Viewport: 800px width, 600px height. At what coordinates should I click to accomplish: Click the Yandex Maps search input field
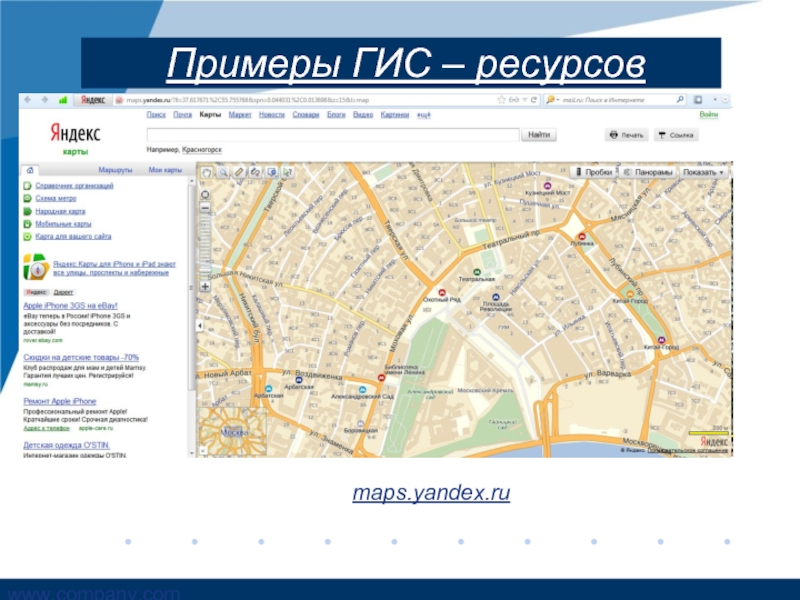tap(333, 135)
